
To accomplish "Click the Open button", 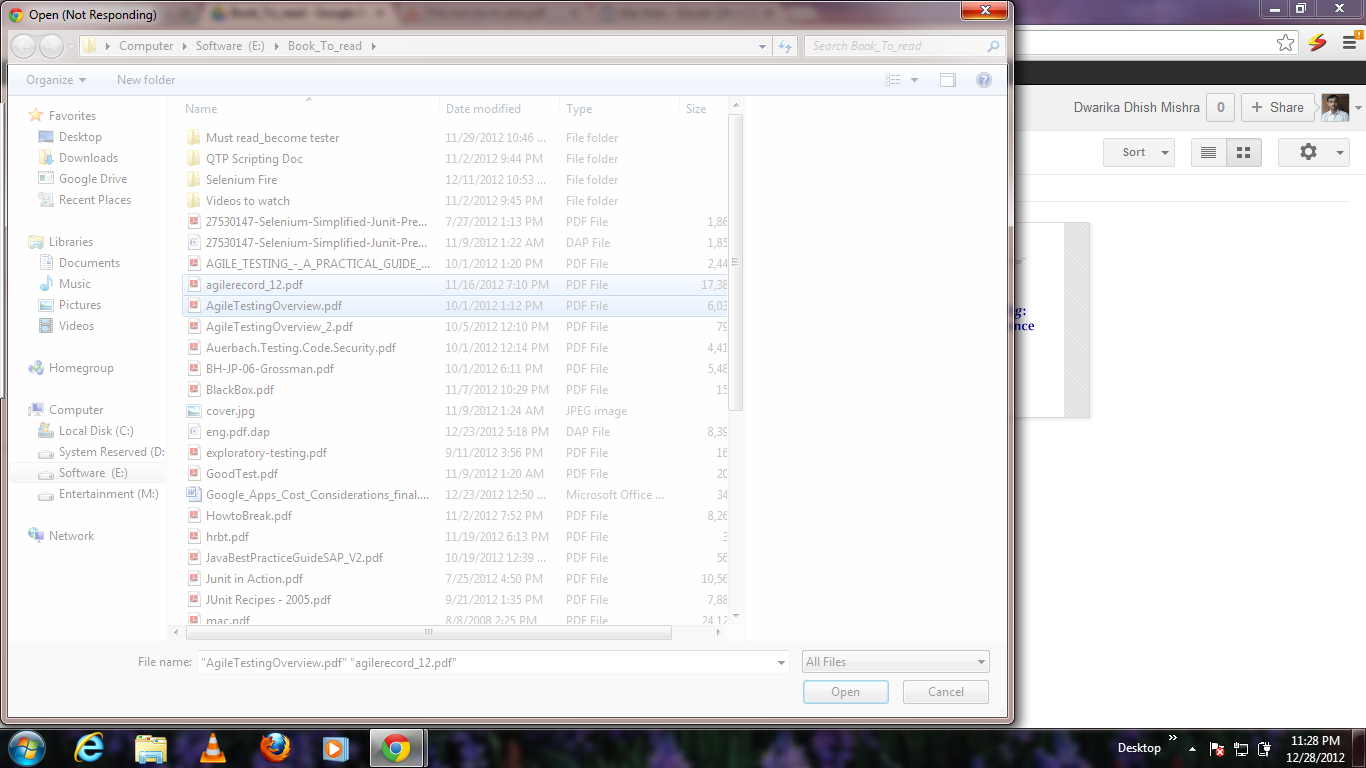I will 845,692.
